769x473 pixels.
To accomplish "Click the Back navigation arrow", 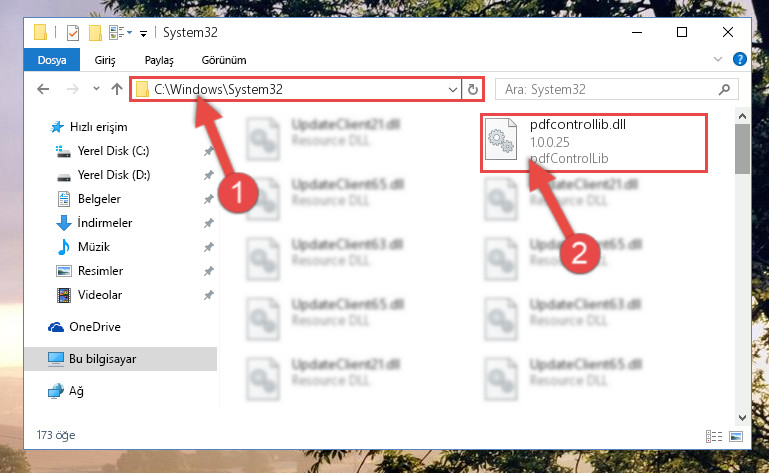I will (x=43, y=89).
